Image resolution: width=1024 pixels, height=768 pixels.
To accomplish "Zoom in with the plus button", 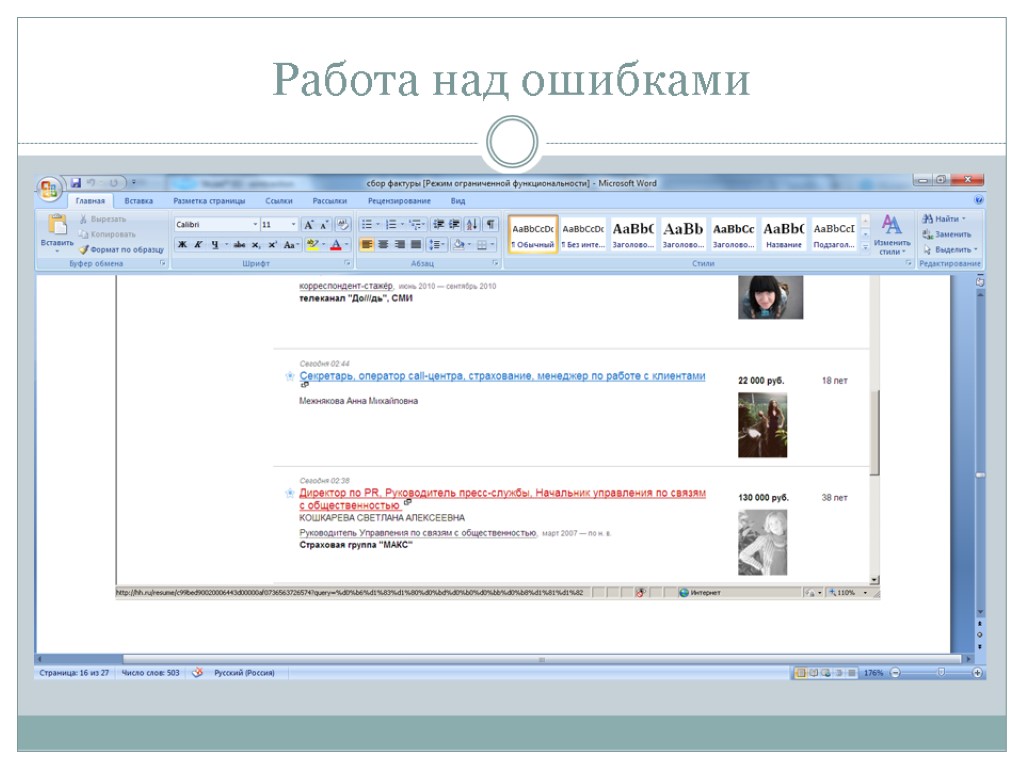I will click(977, 673).
